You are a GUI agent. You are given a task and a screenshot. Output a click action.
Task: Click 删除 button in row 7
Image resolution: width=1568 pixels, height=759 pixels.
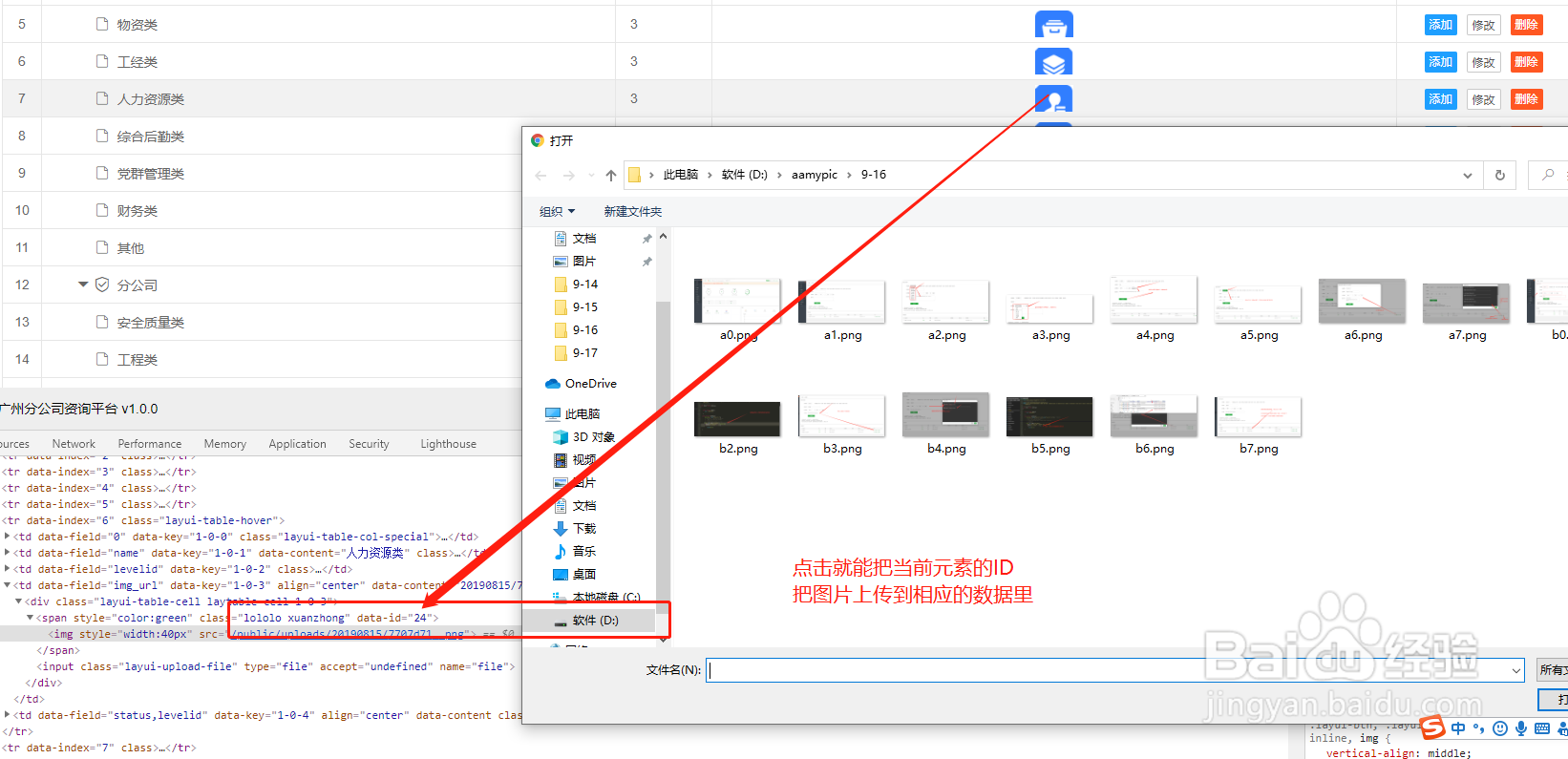[x=1526, y=99]
